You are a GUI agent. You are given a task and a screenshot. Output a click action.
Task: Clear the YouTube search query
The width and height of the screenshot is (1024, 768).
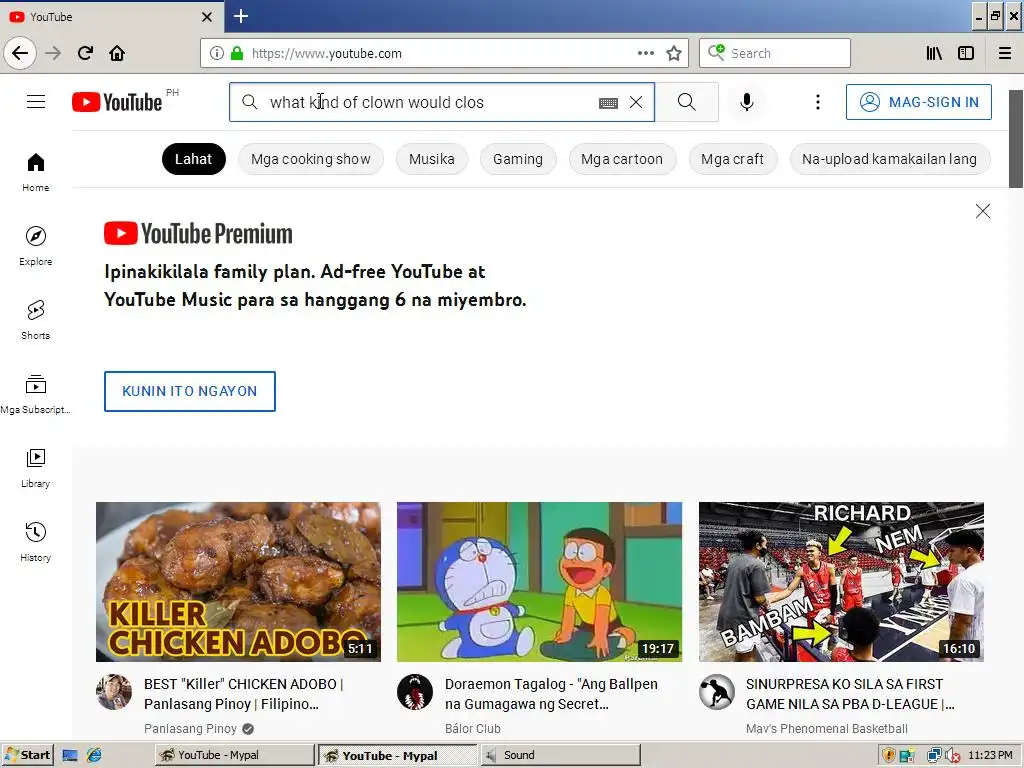click(635, 102)
